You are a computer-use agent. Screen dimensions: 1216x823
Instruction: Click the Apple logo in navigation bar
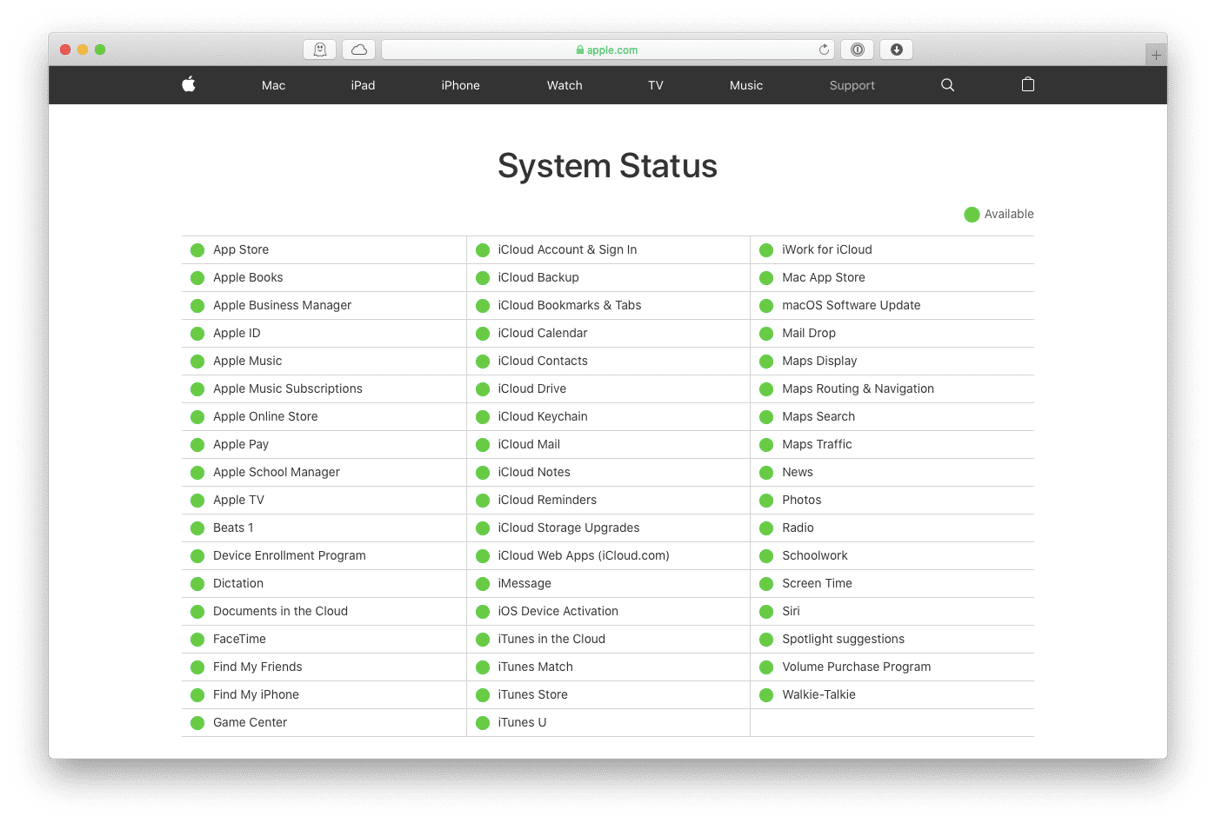(x=188, y=85)
